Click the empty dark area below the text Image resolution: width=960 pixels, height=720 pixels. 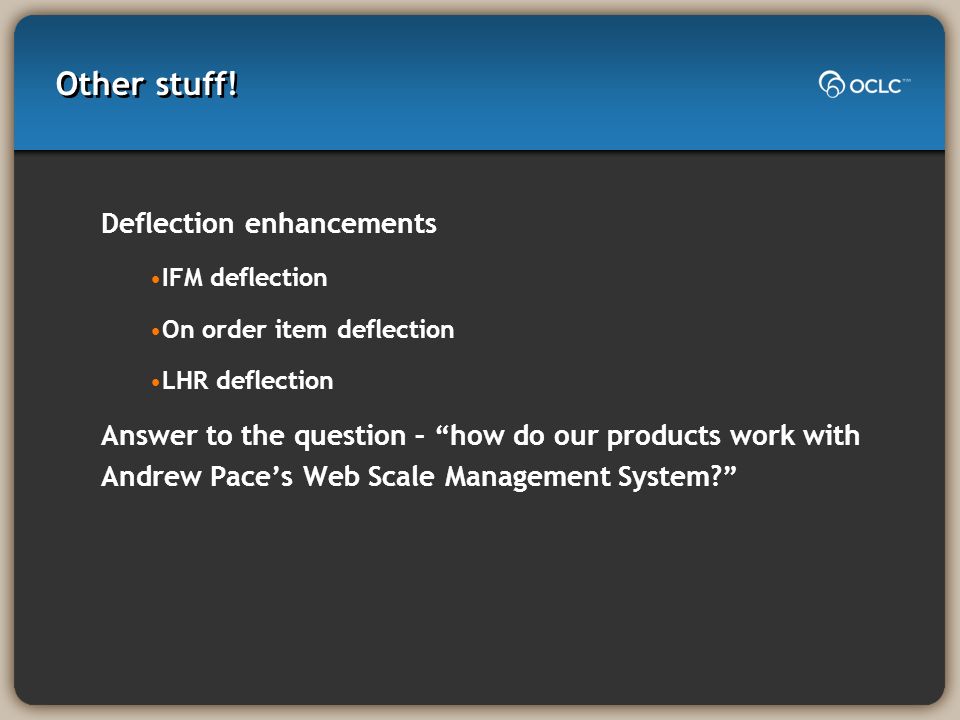[x=480, y=600]
